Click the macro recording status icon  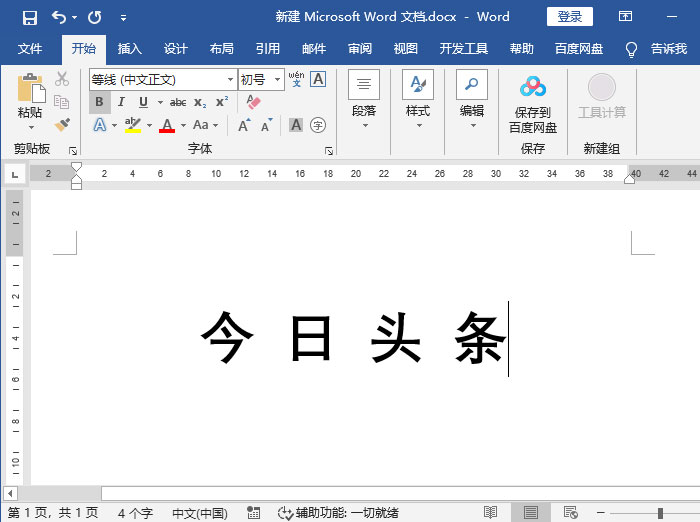254,513
